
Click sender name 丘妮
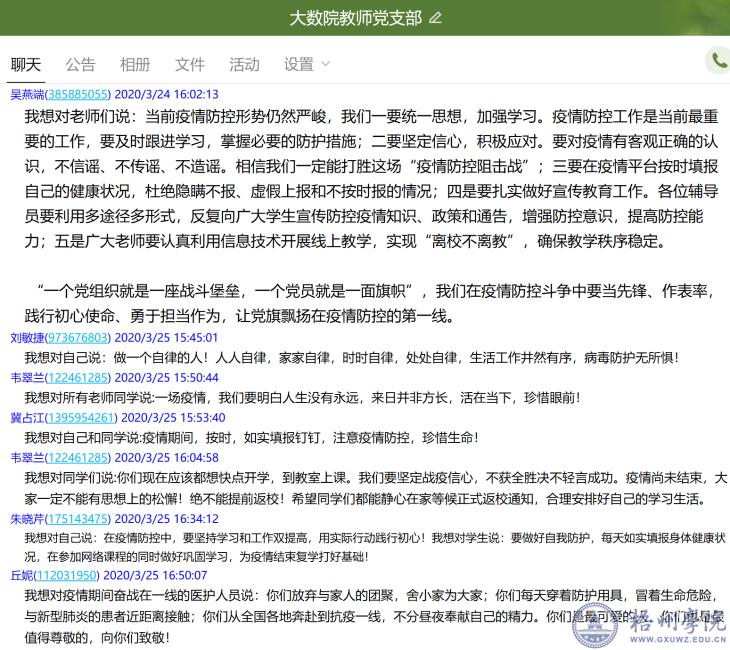click(21, 575)
